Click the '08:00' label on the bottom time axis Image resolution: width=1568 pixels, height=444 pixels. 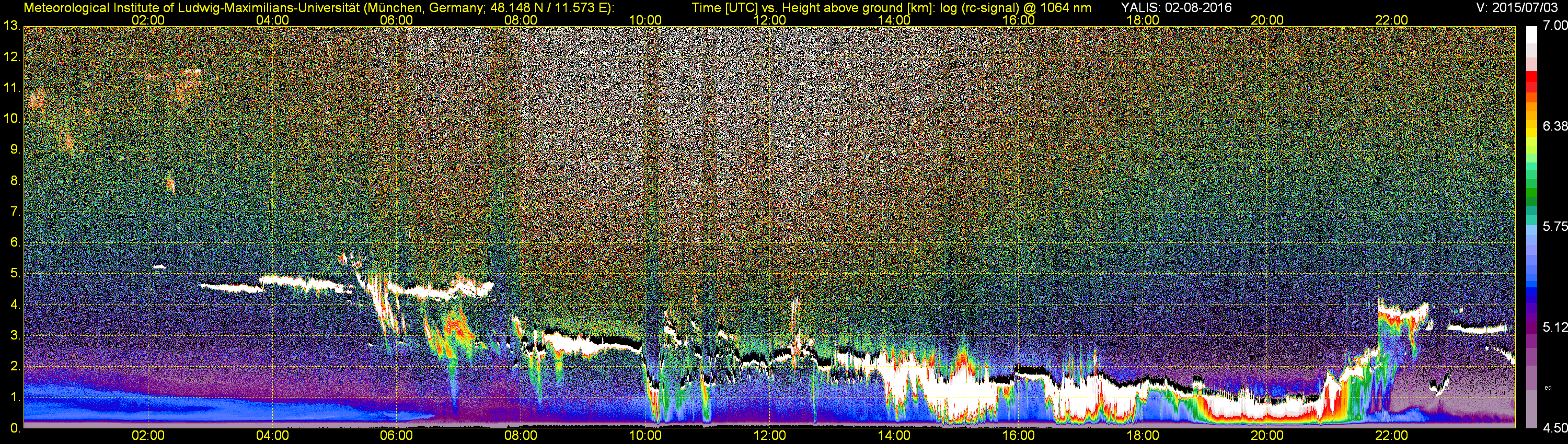(x=521, y=436)
